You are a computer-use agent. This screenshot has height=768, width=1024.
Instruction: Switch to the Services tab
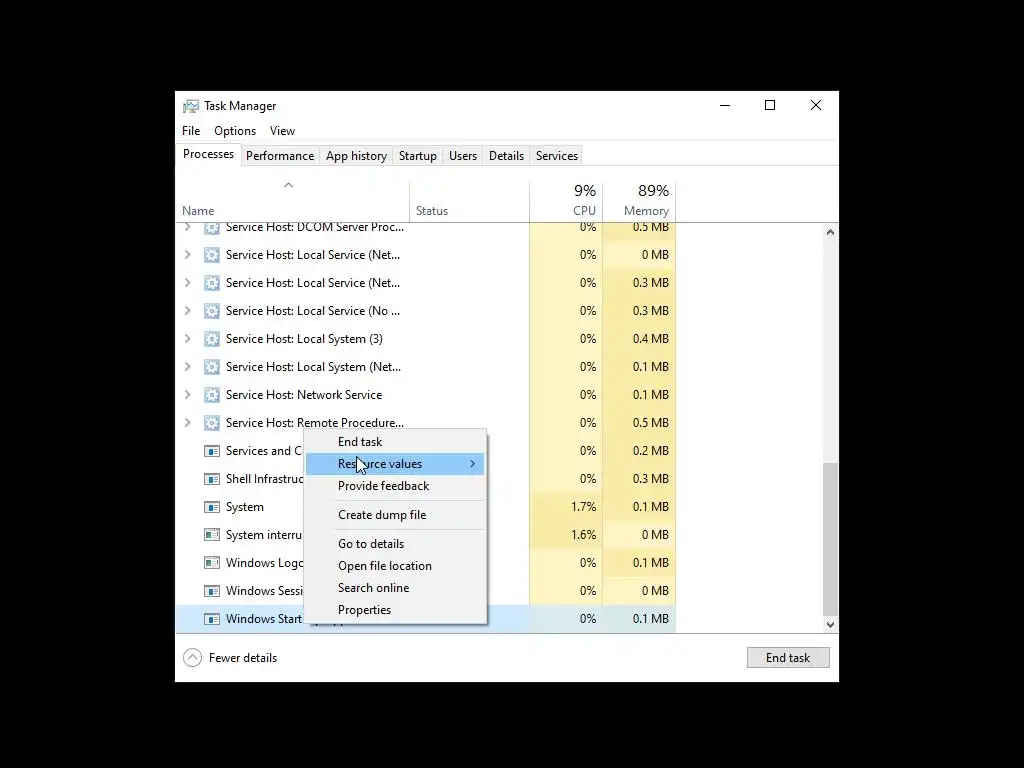pos(556,156)
